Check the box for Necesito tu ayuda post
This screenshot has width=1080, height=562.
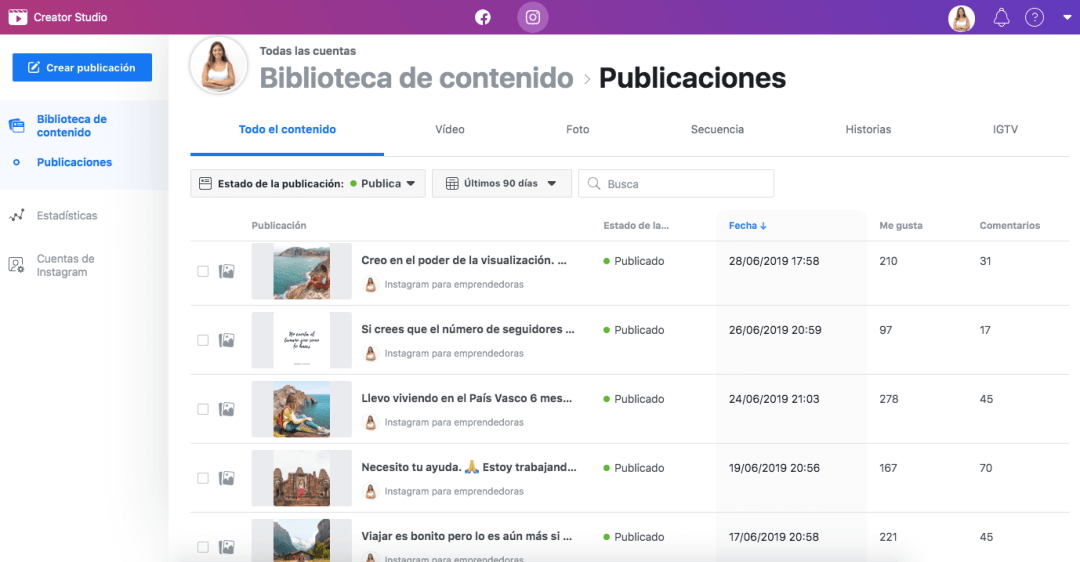point(202,478)
